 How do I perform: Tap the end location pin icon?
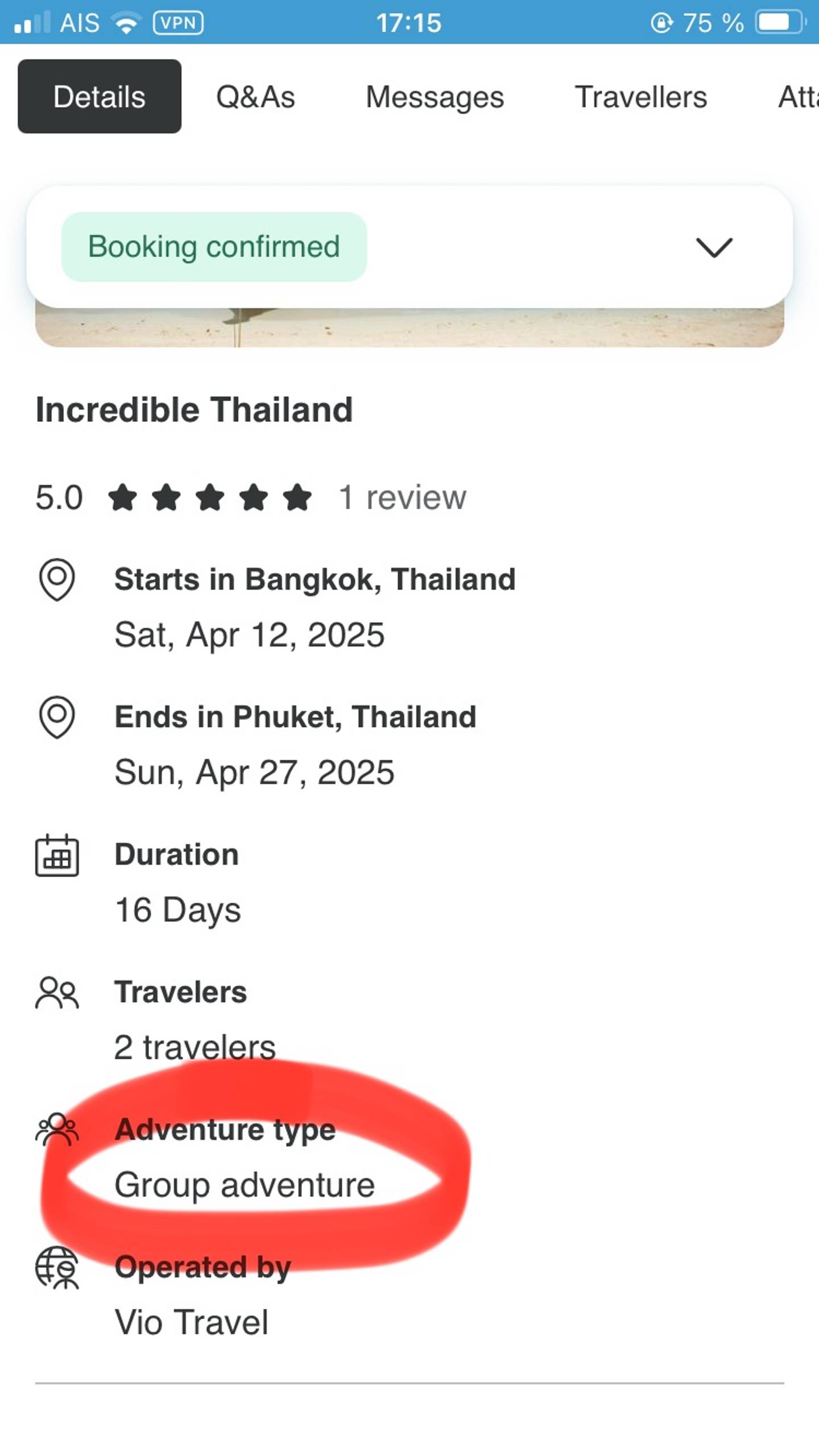(x=57, y=716)
